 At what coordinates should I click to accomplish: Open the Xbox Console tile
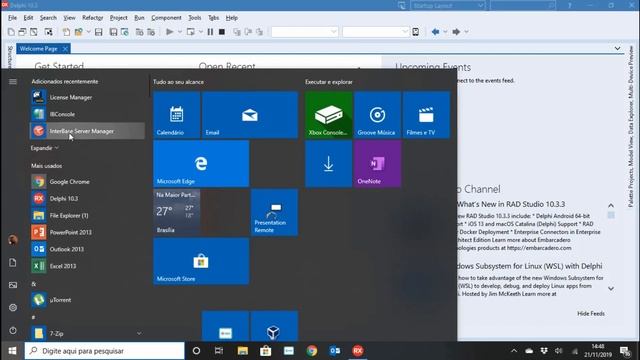[x=329, y=115]
